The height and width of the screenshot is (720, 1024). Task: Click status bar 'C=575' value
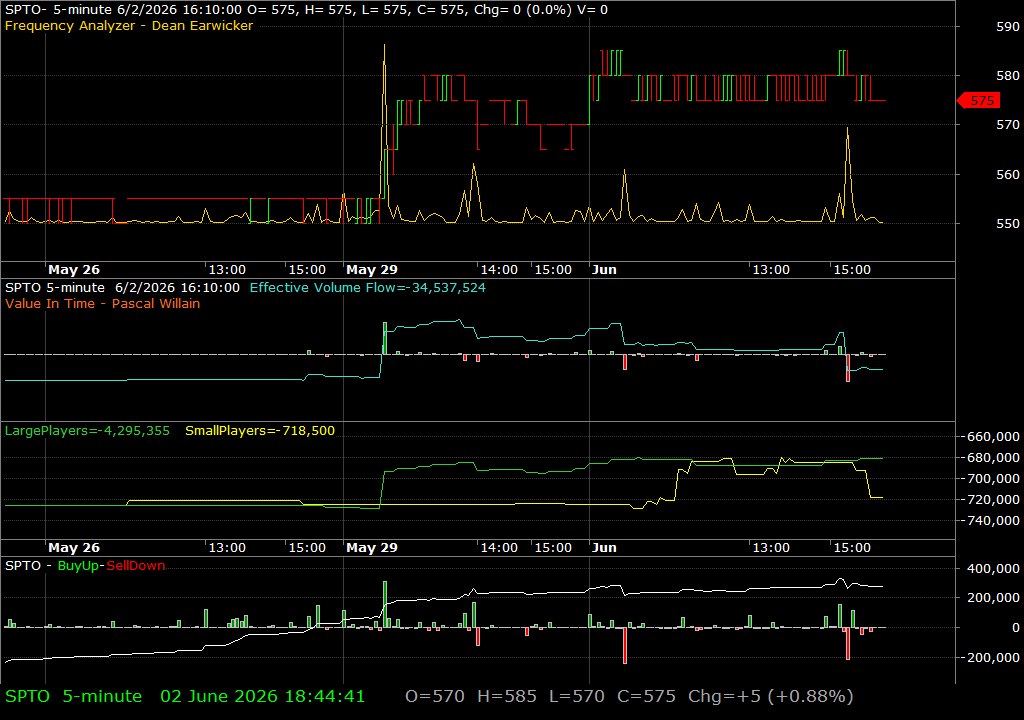point(646,696)
